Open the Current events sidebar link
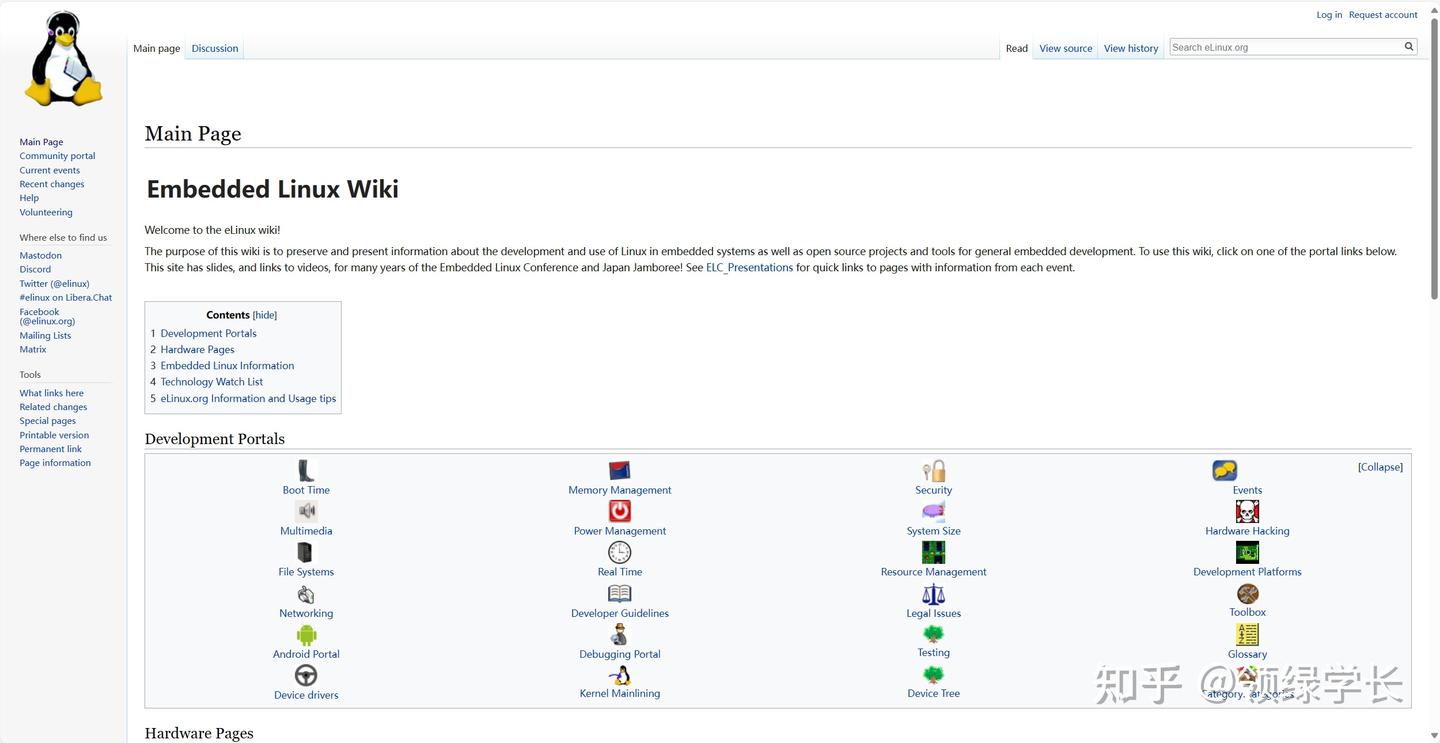Image resolution: width=1440 pixels, height=743 pixels. (x=50, y=170)
